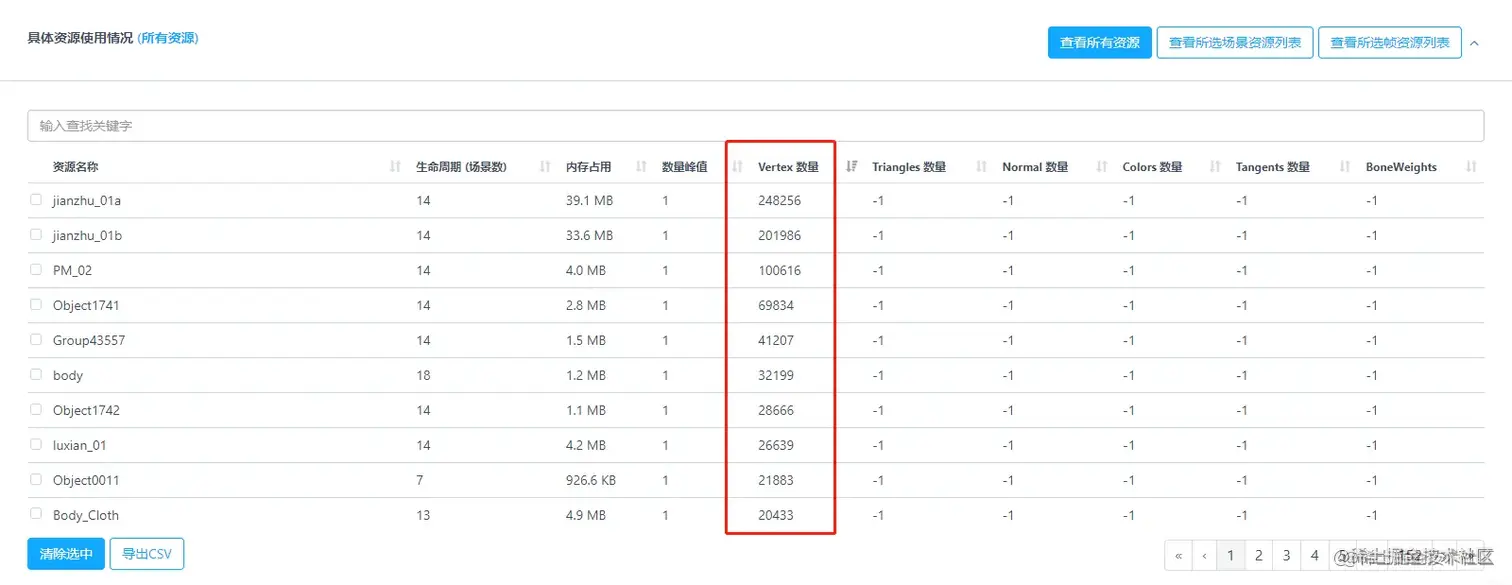The height and width of the screenshot is (585, 1512).
Task: Go to pagination page 2
Action: (1259, 555)
